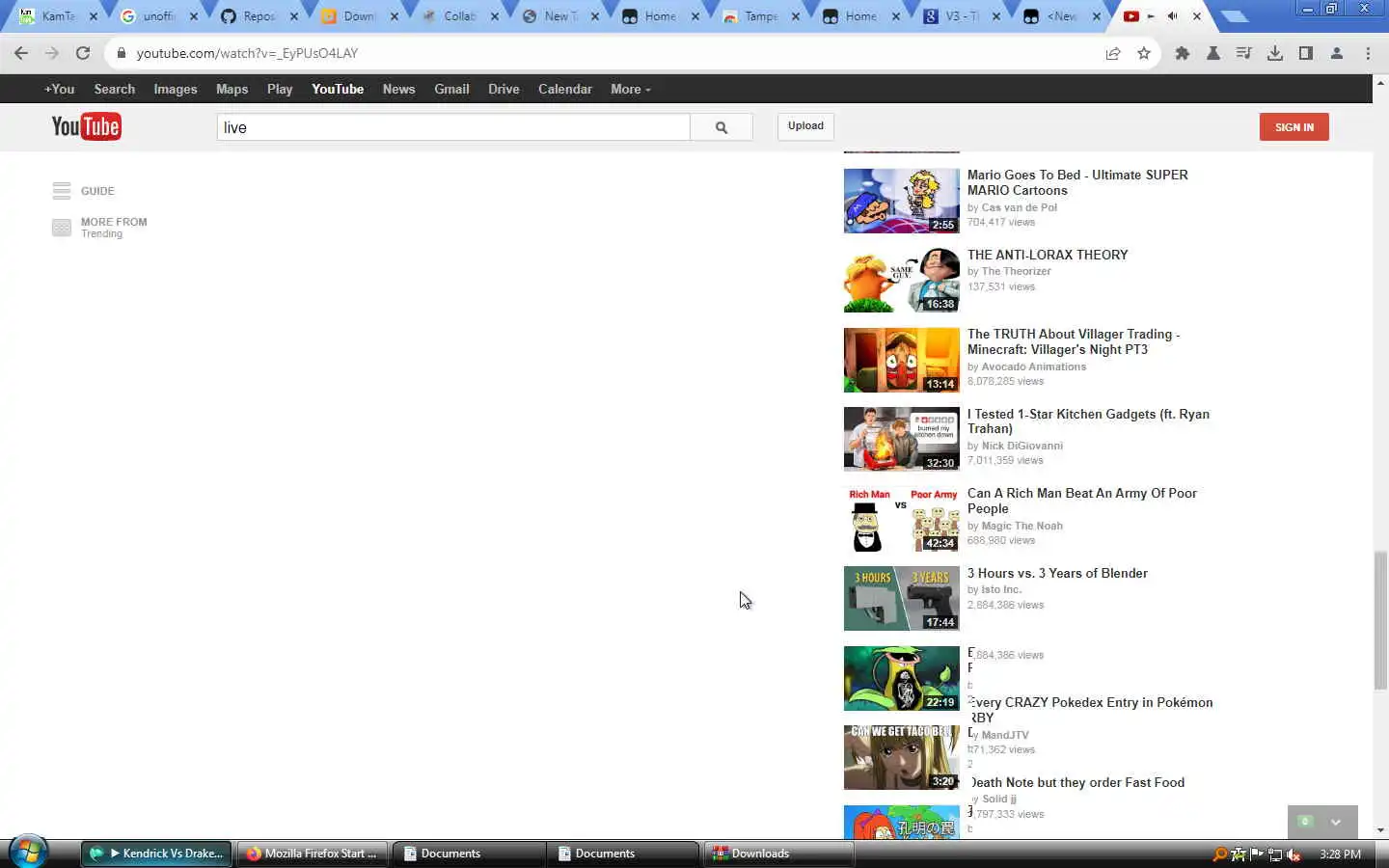
Task: Open the Villager Trading video thumbnail
Action: coord(902,360)
